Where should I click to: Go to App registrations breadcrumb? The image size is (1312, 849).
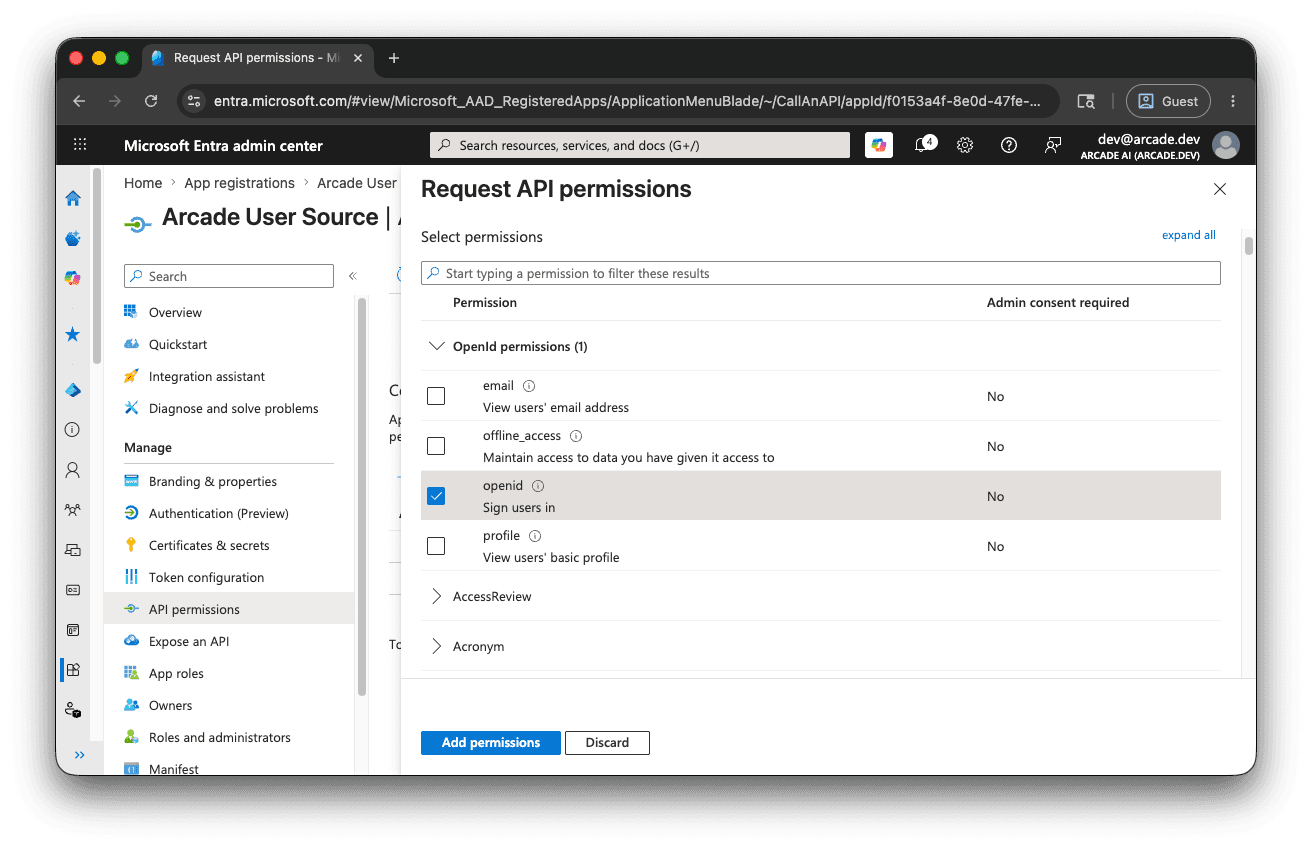pos(240,183)
